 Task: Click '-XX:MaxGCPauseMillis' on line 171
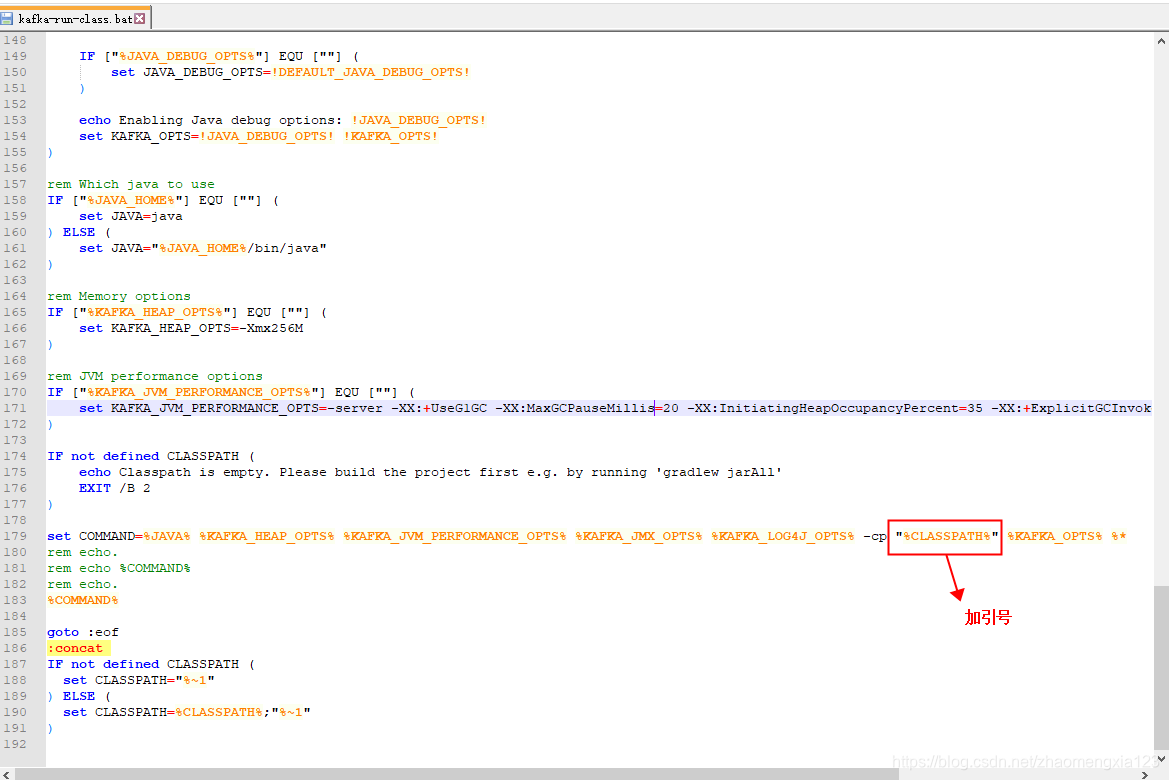(x=575, y=408)
